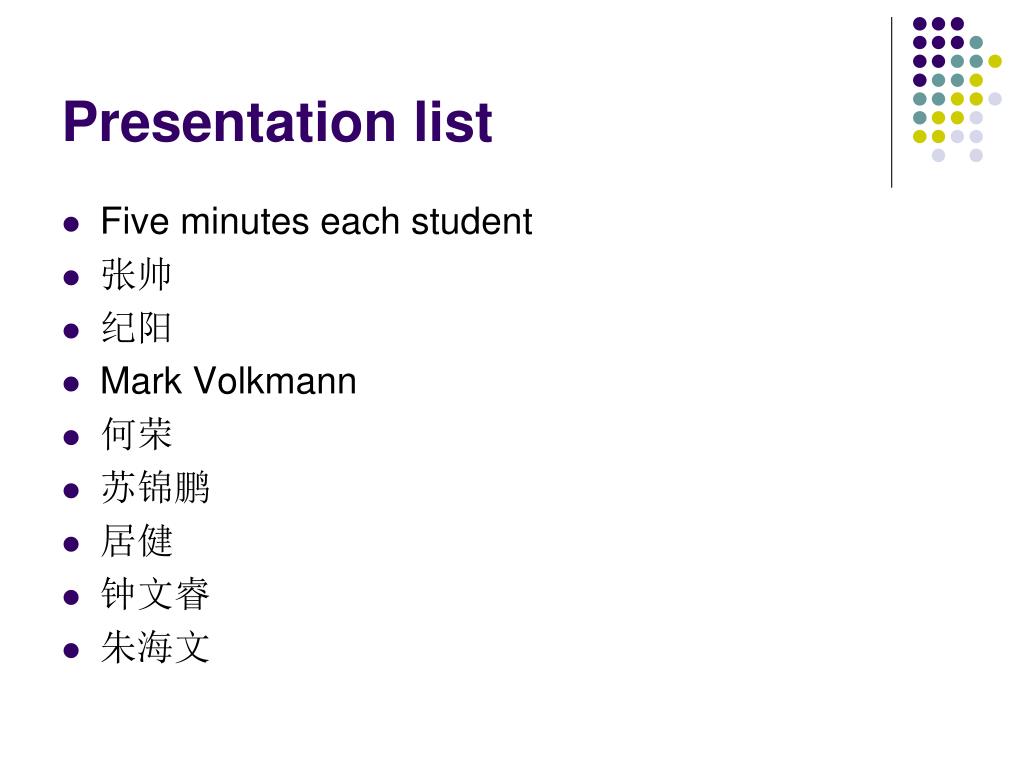Viewport: 1024px width, 768px height.
Task: Click the name 苏锦鹏
Action: [155, 488]
